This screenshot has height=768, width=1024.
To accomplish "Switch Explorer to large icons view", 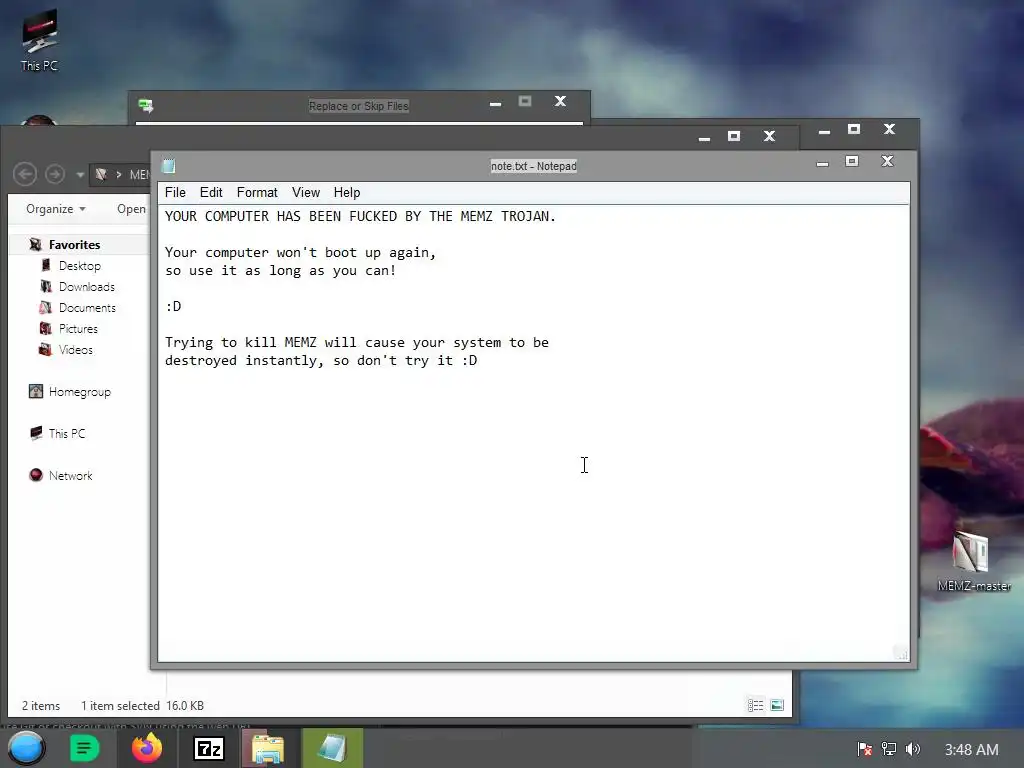I will pos(777,705).
